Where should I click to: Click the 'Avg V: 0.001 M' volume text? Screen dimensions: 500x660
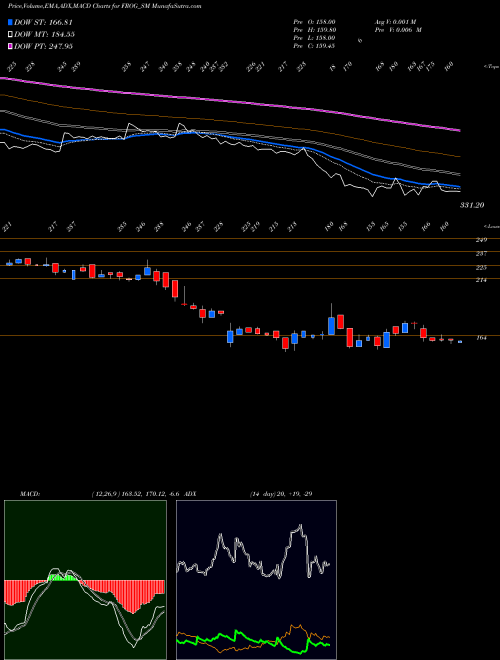coord(398,22)
